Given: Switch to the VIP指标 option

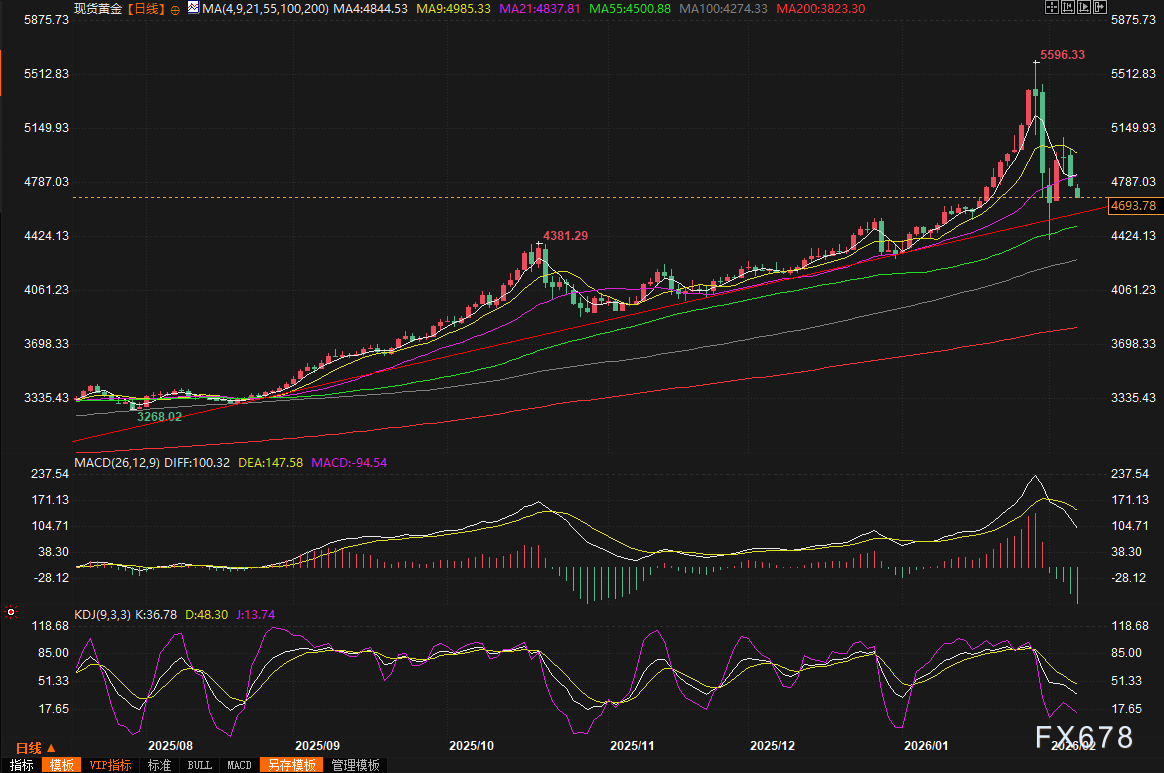Looking at the screenshot, I should click(x=110, y=765).
